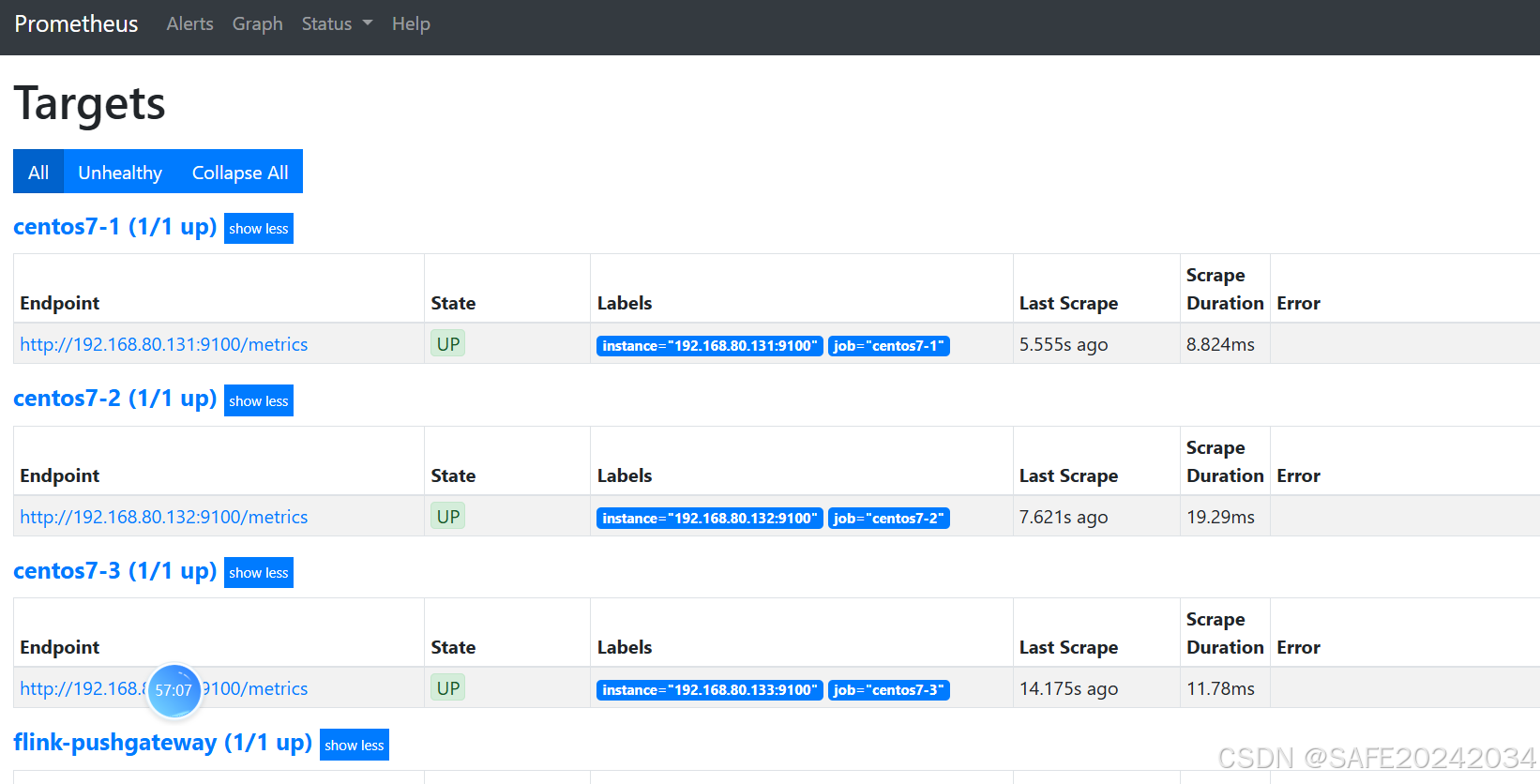Click the 7.621s ago last scrape value
This screenshot has height=784, width=1540.
pyautogui.click(x=1064, y=517)
